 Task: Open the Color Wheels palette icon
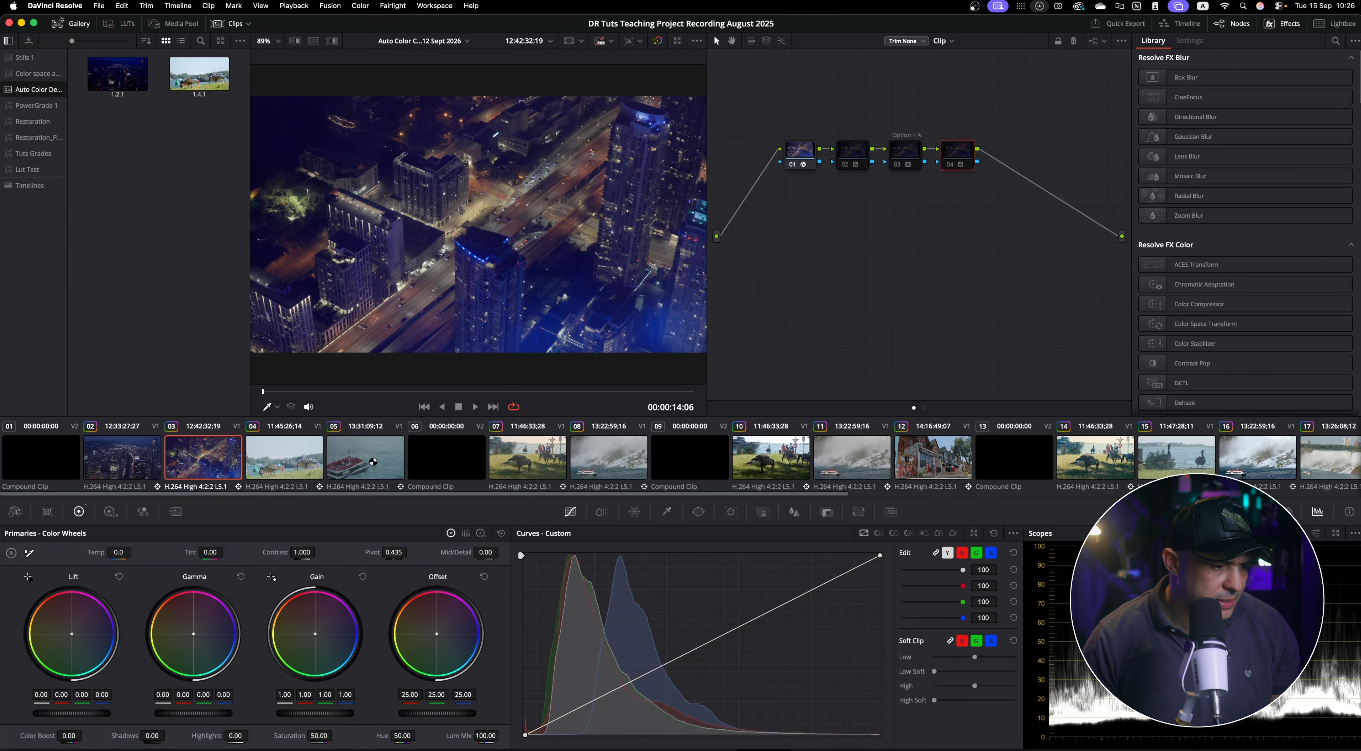tap(79, 511)
